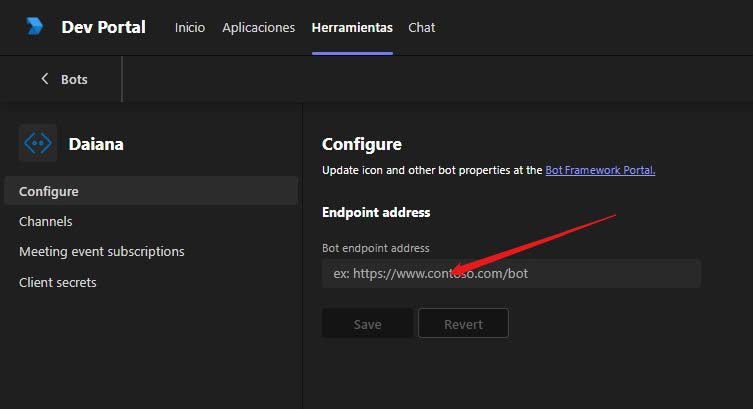Click the Save button
Screen dimensions: 753x409
pyautogui.click(x=367, y=324)
